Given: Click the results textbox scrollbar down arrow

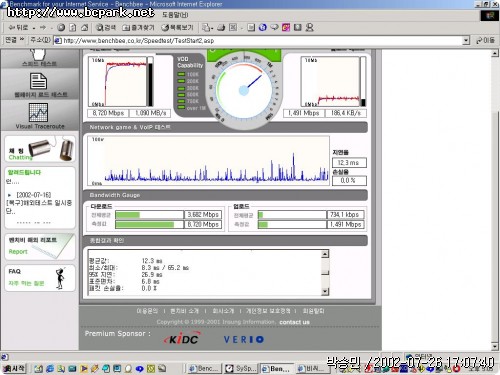Looking at the screenshot, I should (x=325, y=292).
